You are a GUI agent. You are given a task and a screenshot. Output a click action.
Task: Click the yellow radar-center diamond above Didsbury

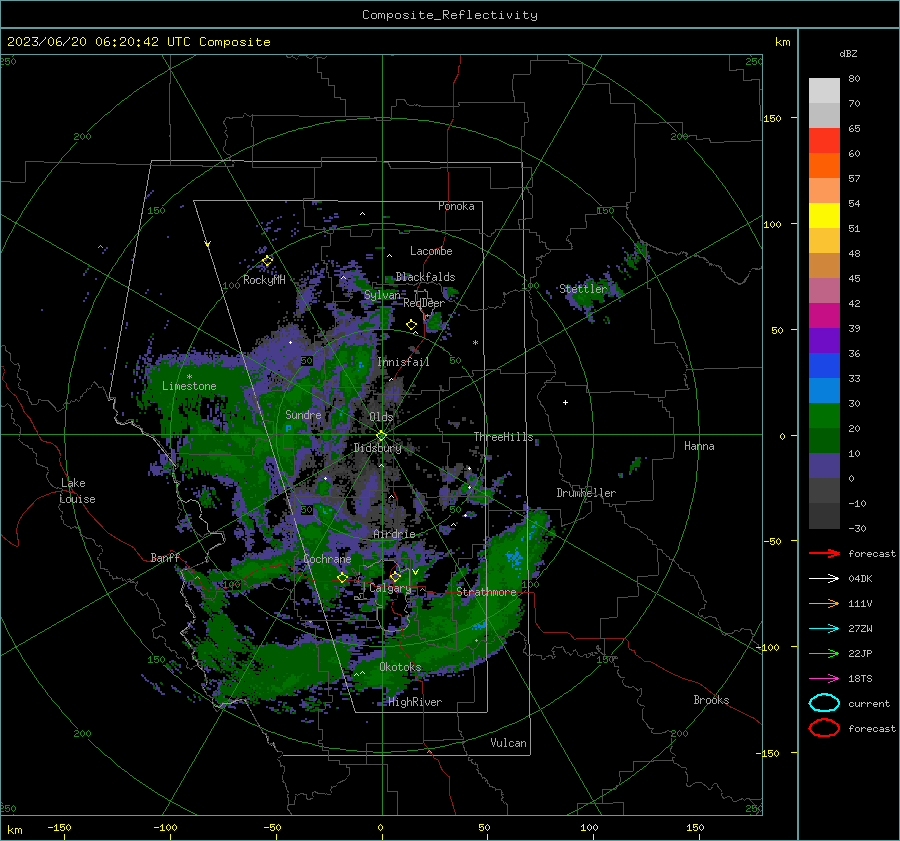tap(381, 436)
